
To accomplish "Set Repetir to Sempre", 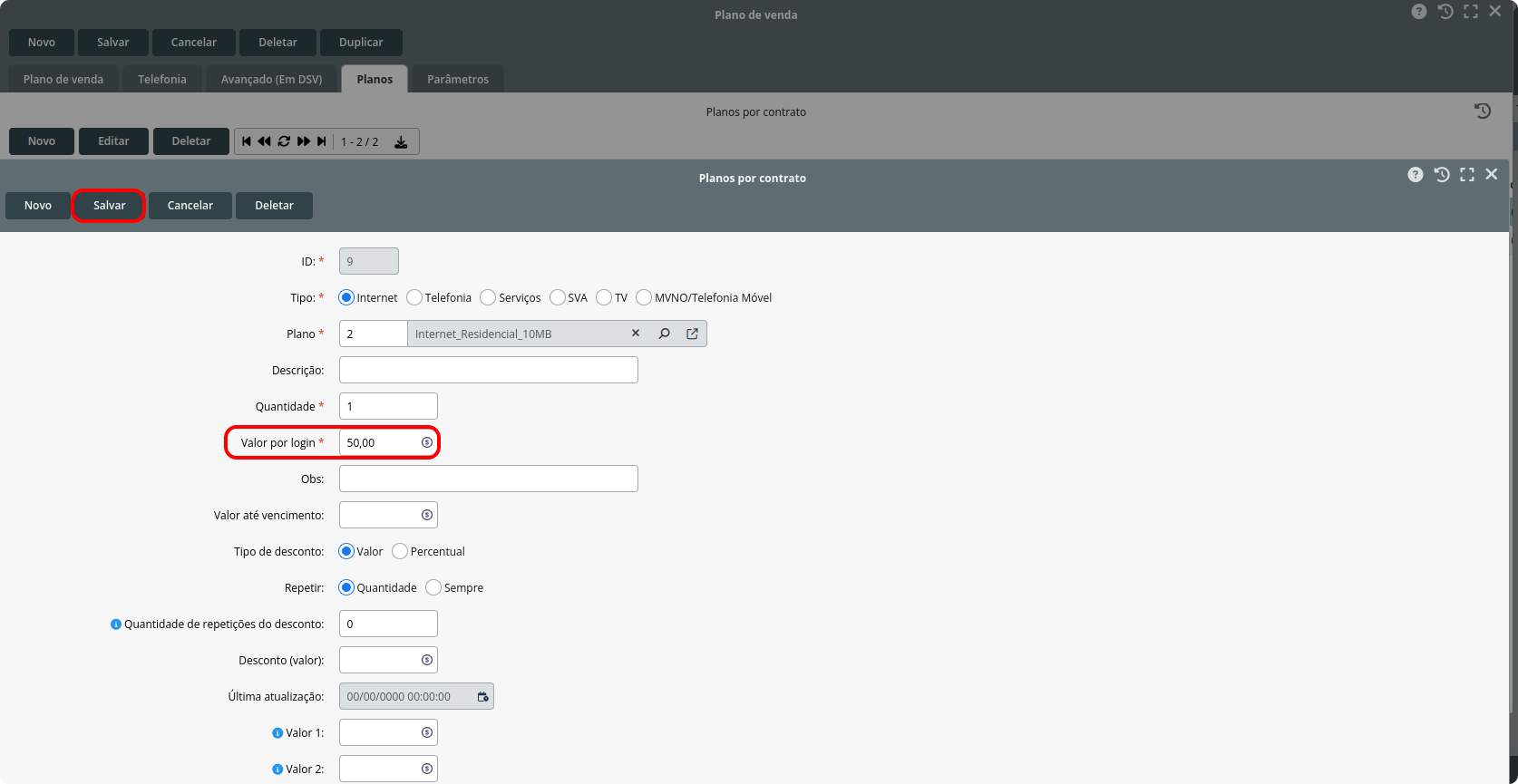I will [433, 587].
